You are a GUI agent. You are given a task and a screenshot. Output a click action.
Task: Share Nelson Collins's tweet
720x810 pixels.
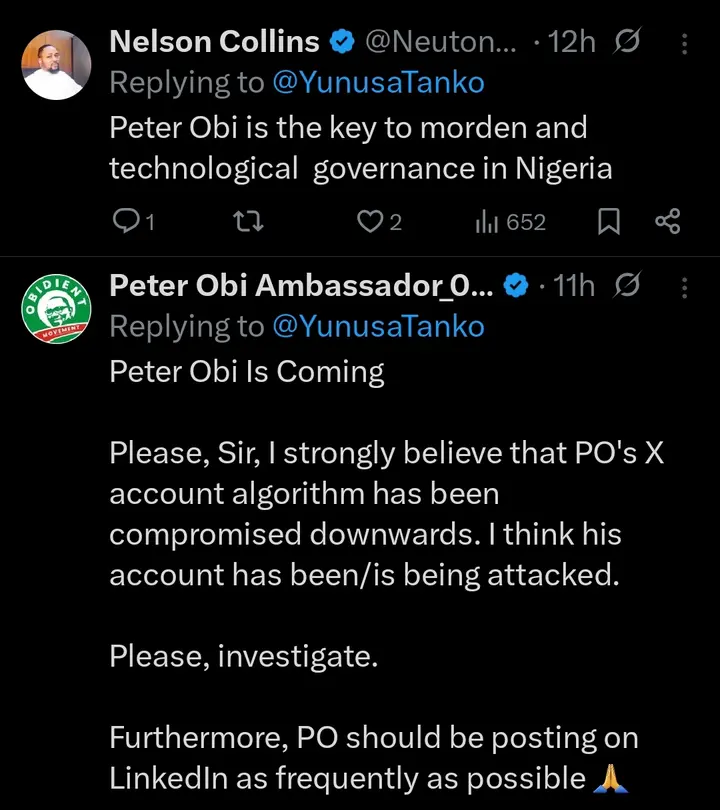[667, 222]
